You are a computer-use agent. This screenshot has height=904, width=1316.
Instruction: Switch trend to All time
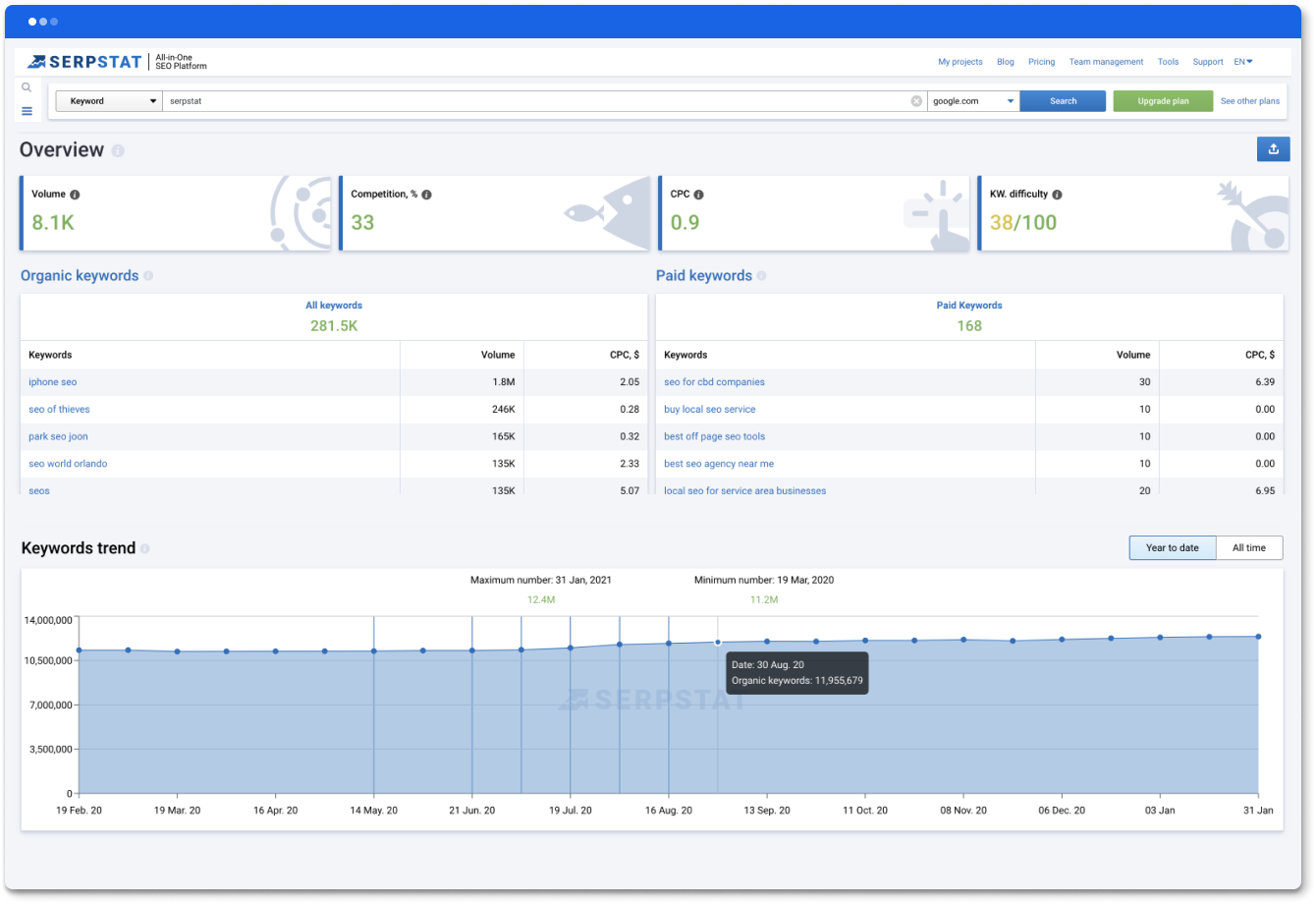pos(1249,548)
